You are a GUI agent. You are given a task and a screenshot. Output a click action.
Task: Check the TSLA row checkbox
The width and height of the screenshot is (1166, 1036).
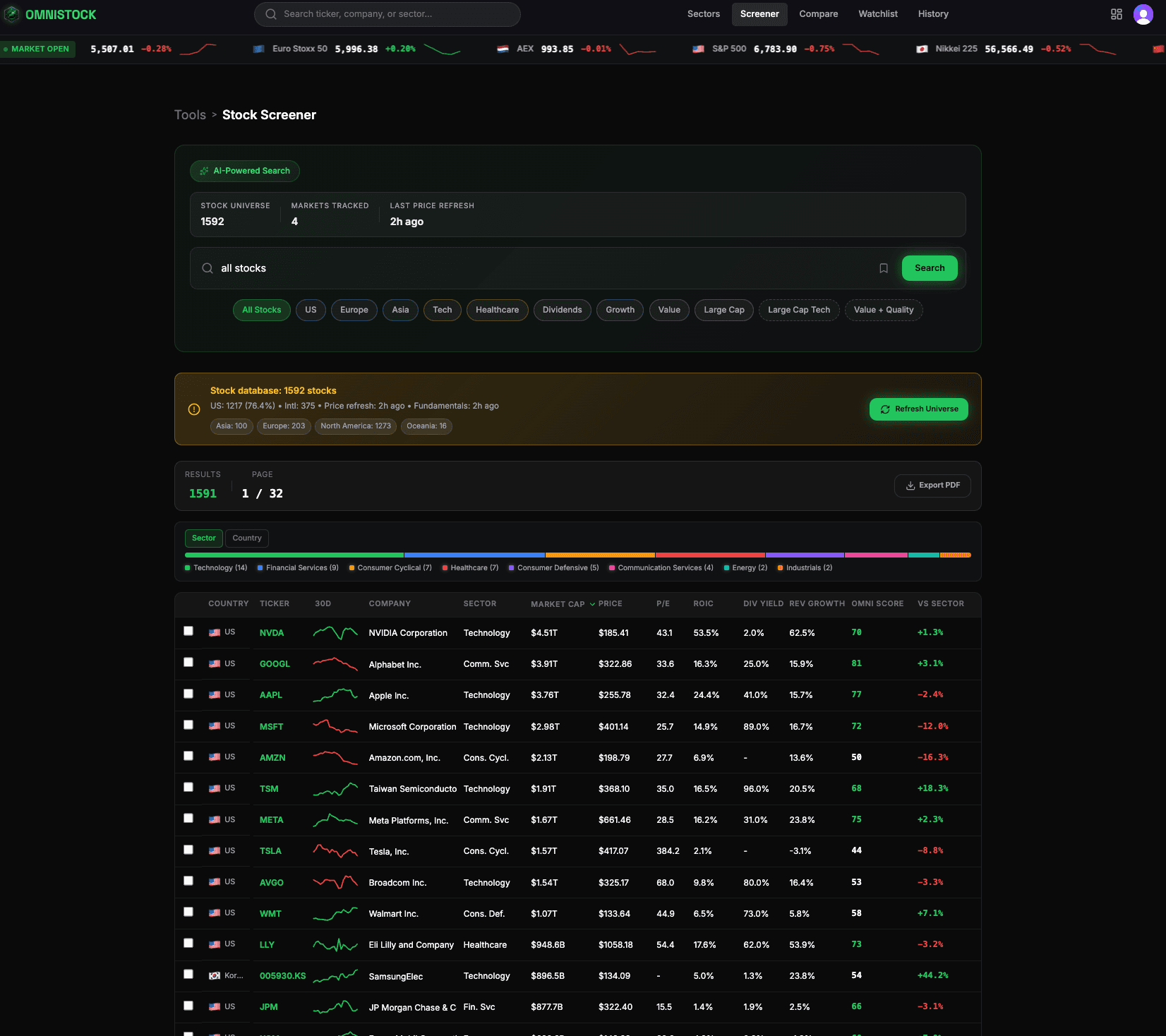click(x=188, y=850)
